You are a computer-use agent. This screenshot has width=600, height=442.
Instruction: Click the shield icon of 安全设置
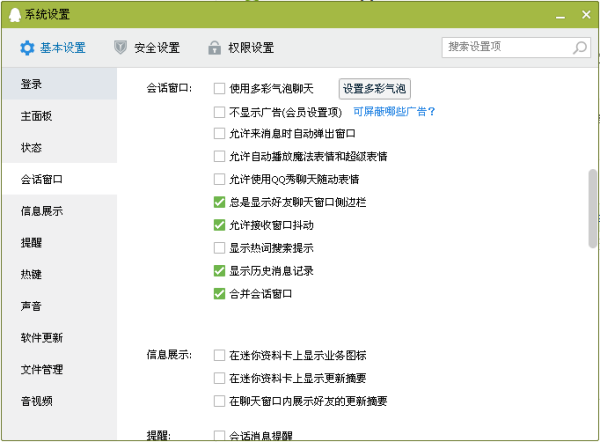[120, 47]
